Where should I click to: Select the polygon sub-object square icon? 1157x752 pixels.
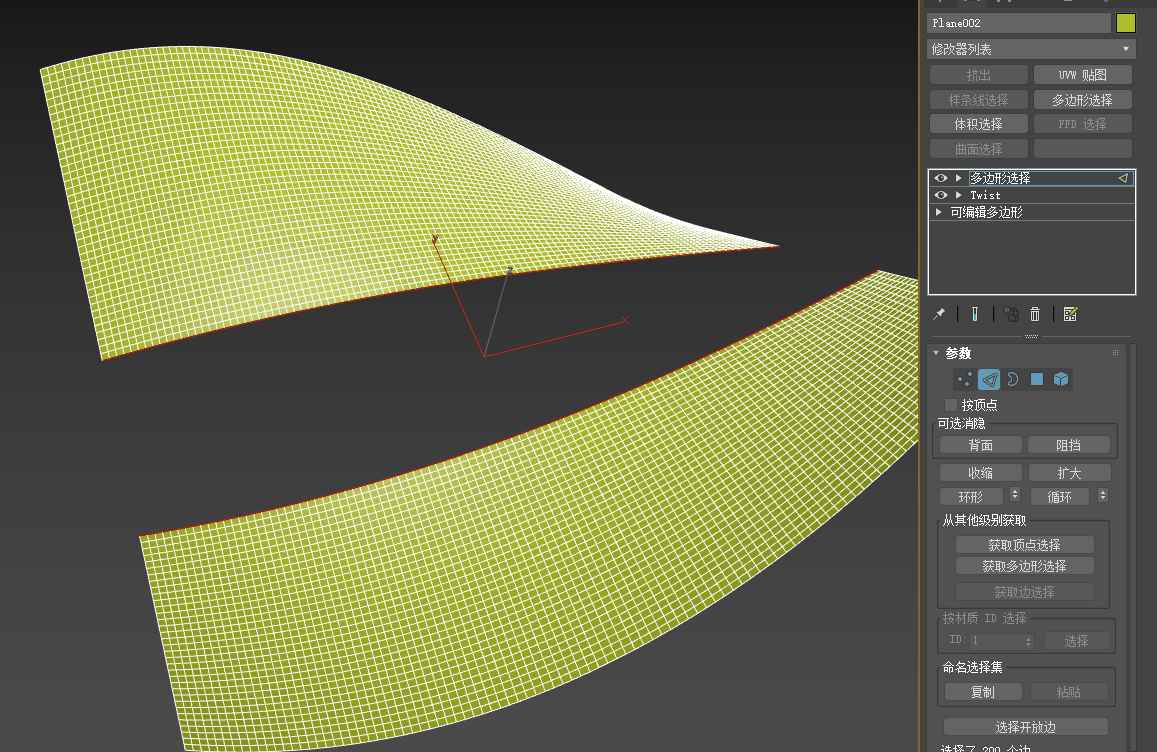[1037, 379]
